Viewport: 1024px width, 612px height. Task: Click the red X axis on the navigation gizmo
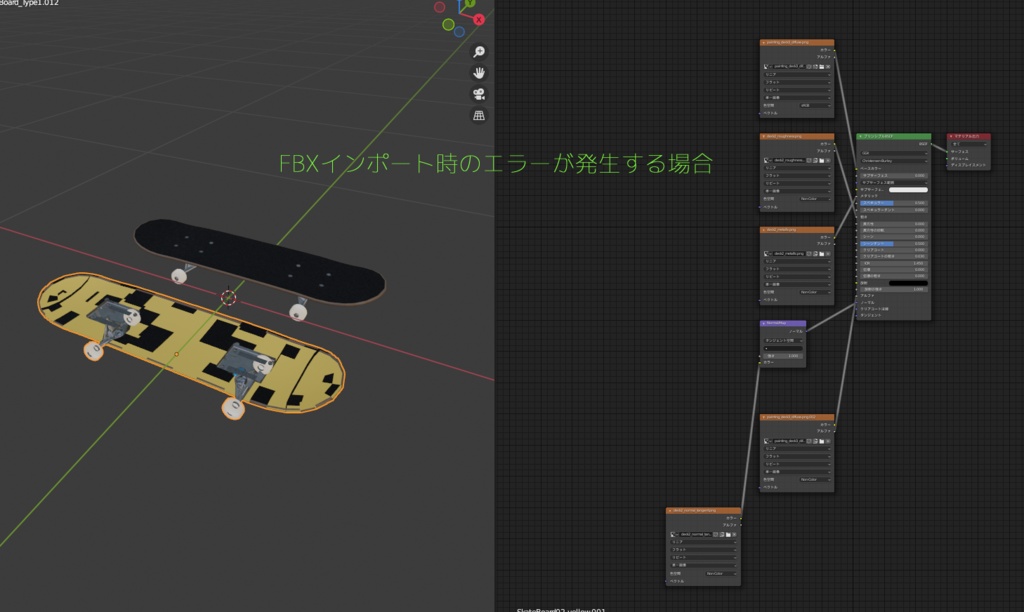click(478, 19)
